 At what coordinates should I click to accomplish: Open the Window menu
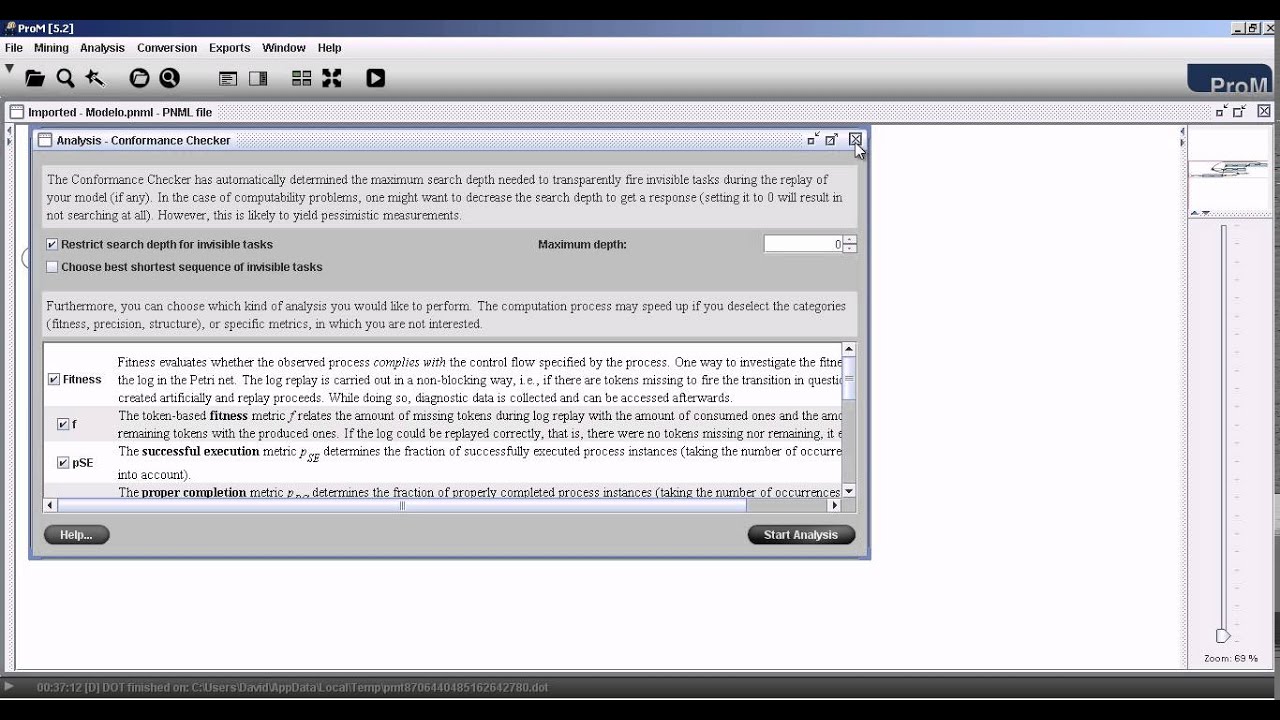tap(284, 48)
